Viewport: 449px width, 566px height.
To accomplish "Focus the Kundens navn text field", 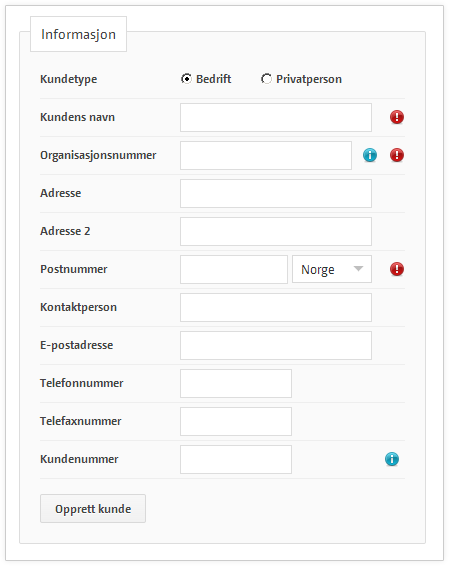I will pos(276,117).
